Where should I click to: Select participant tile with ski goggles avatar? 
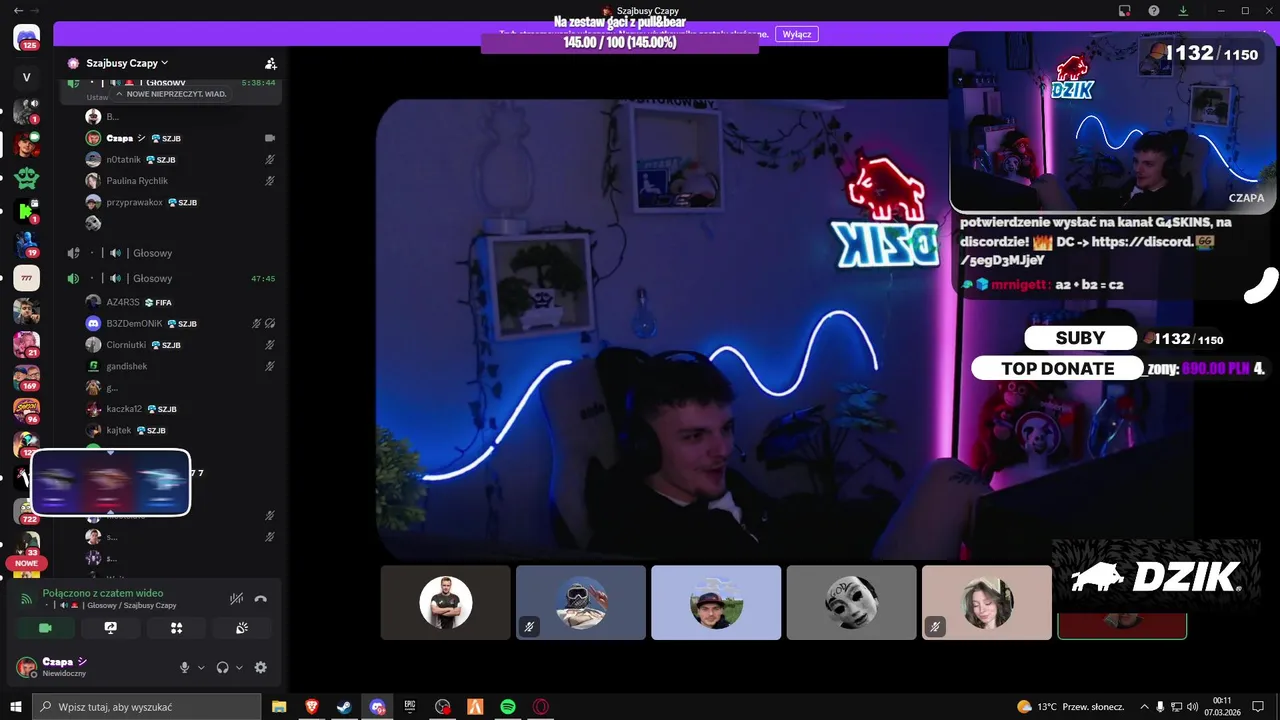(581, 603)
